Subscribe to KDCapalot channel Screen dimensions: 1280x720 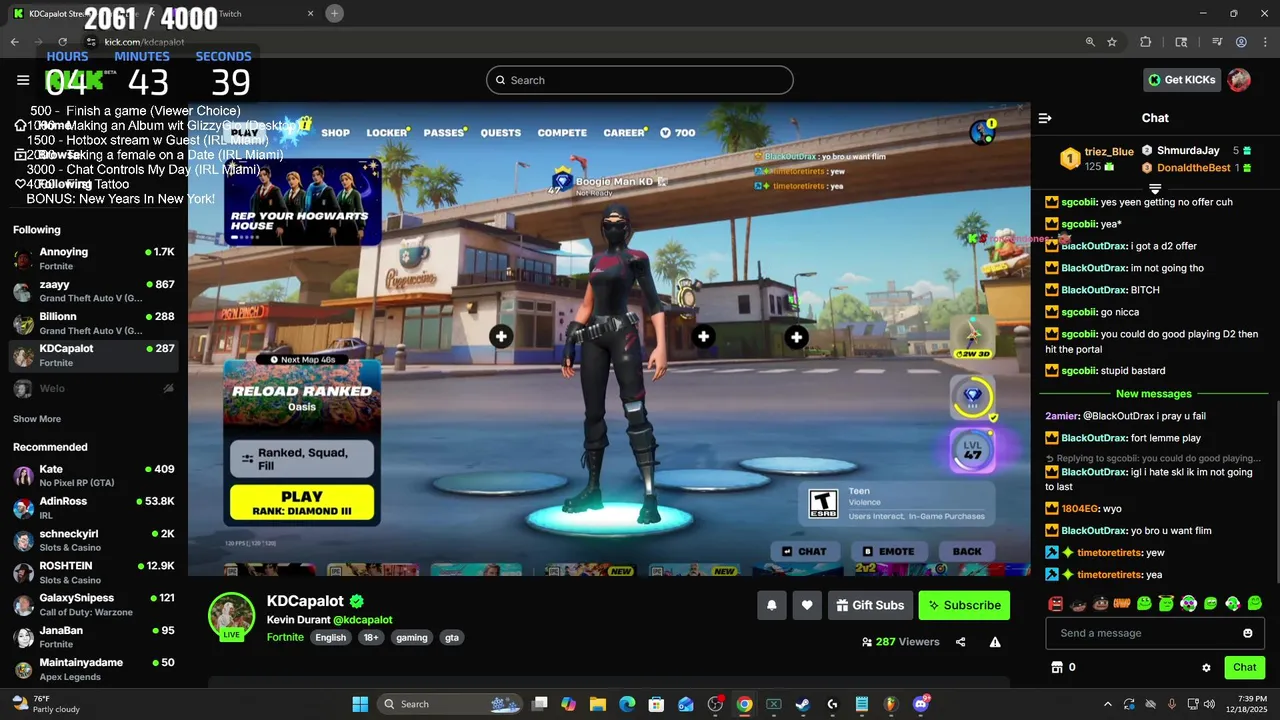pyautogui.click(x=964, y=605)
